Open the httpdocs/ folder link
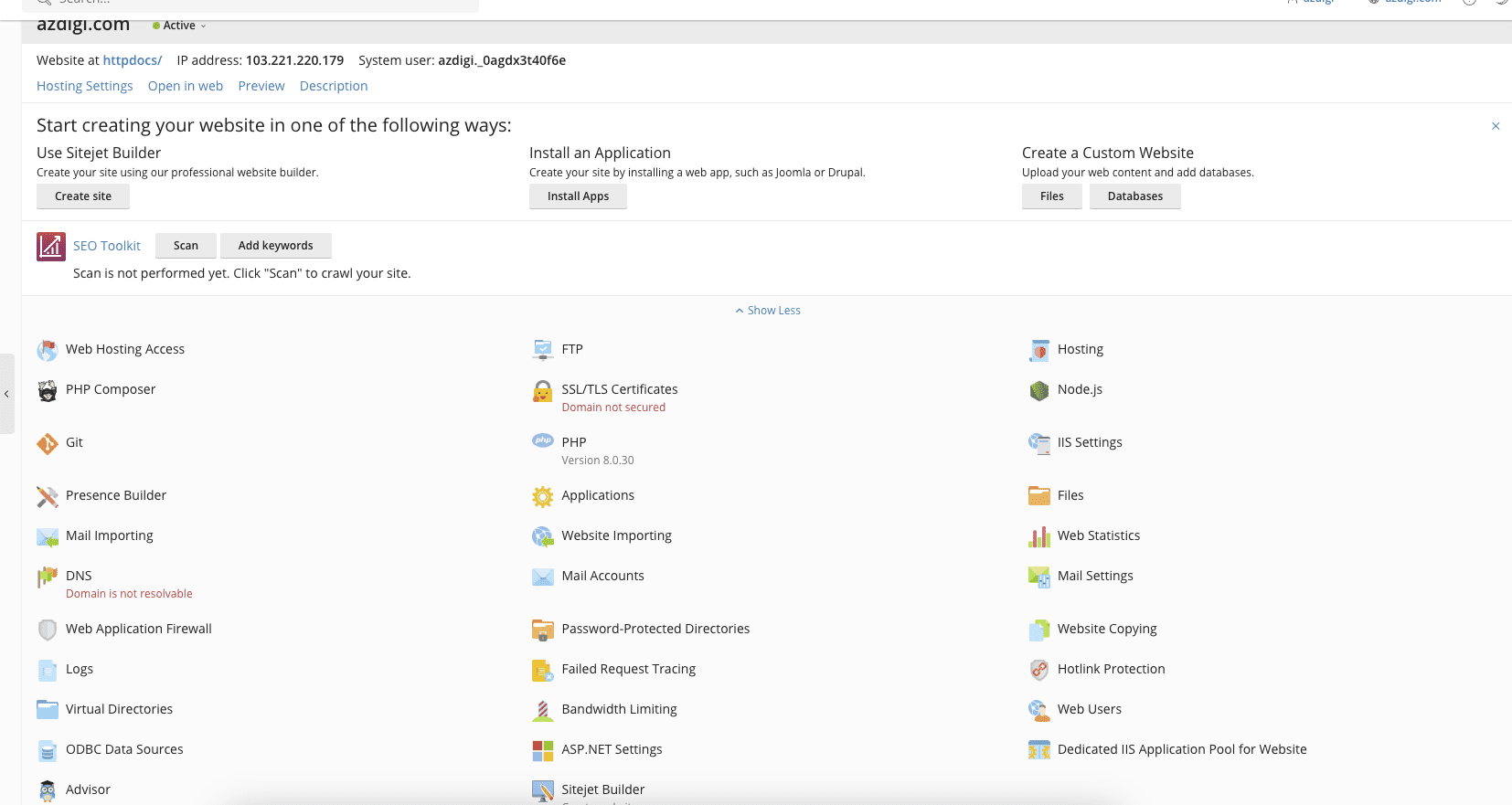The image size is (1512, 805). point(132,60)
